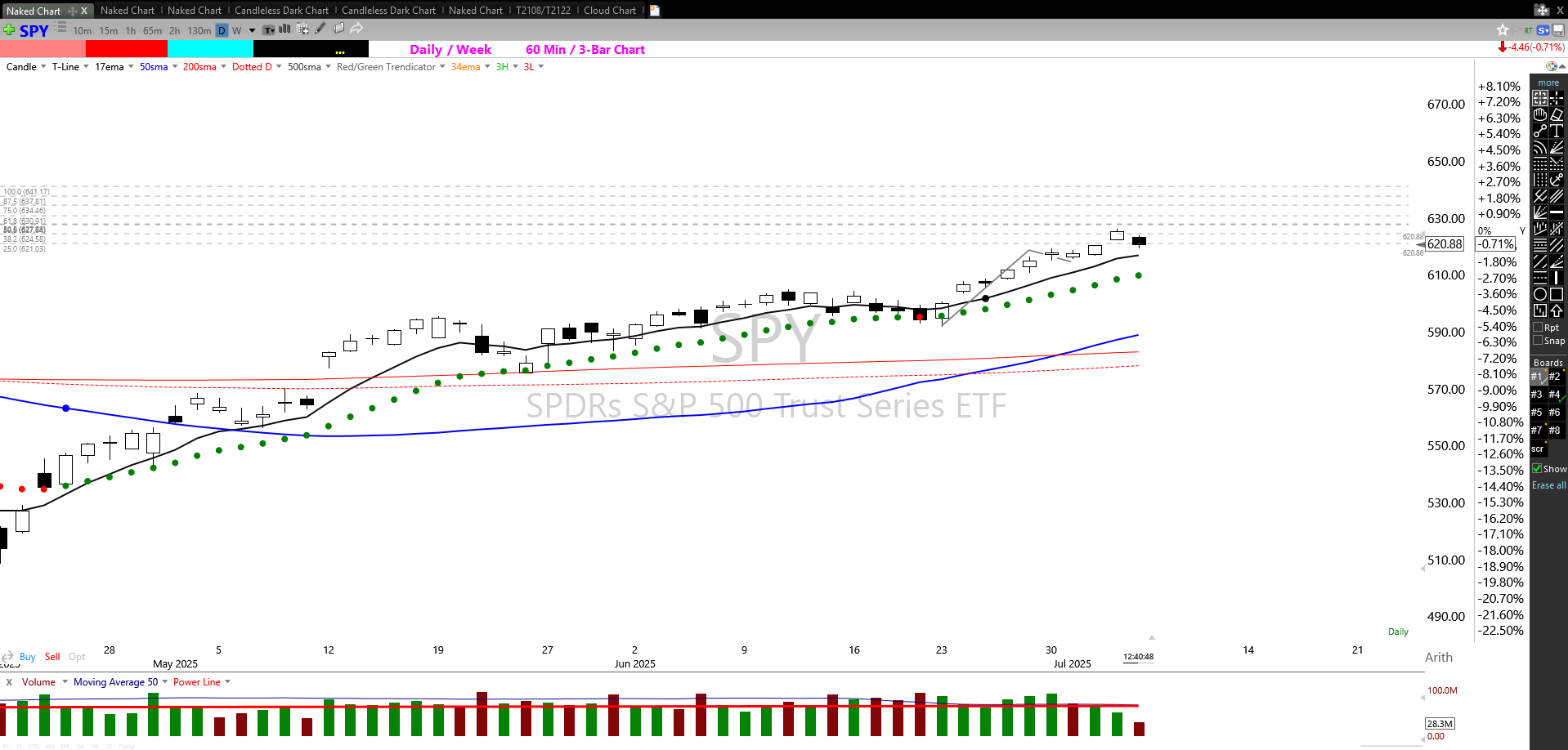Click the share arrow icon
The height and width of the screenshot is (750, 1568).
point(356,29)
